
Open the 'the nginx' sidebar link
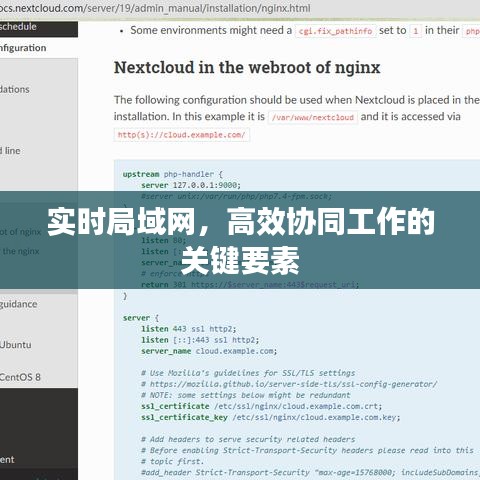click(21, 251)
